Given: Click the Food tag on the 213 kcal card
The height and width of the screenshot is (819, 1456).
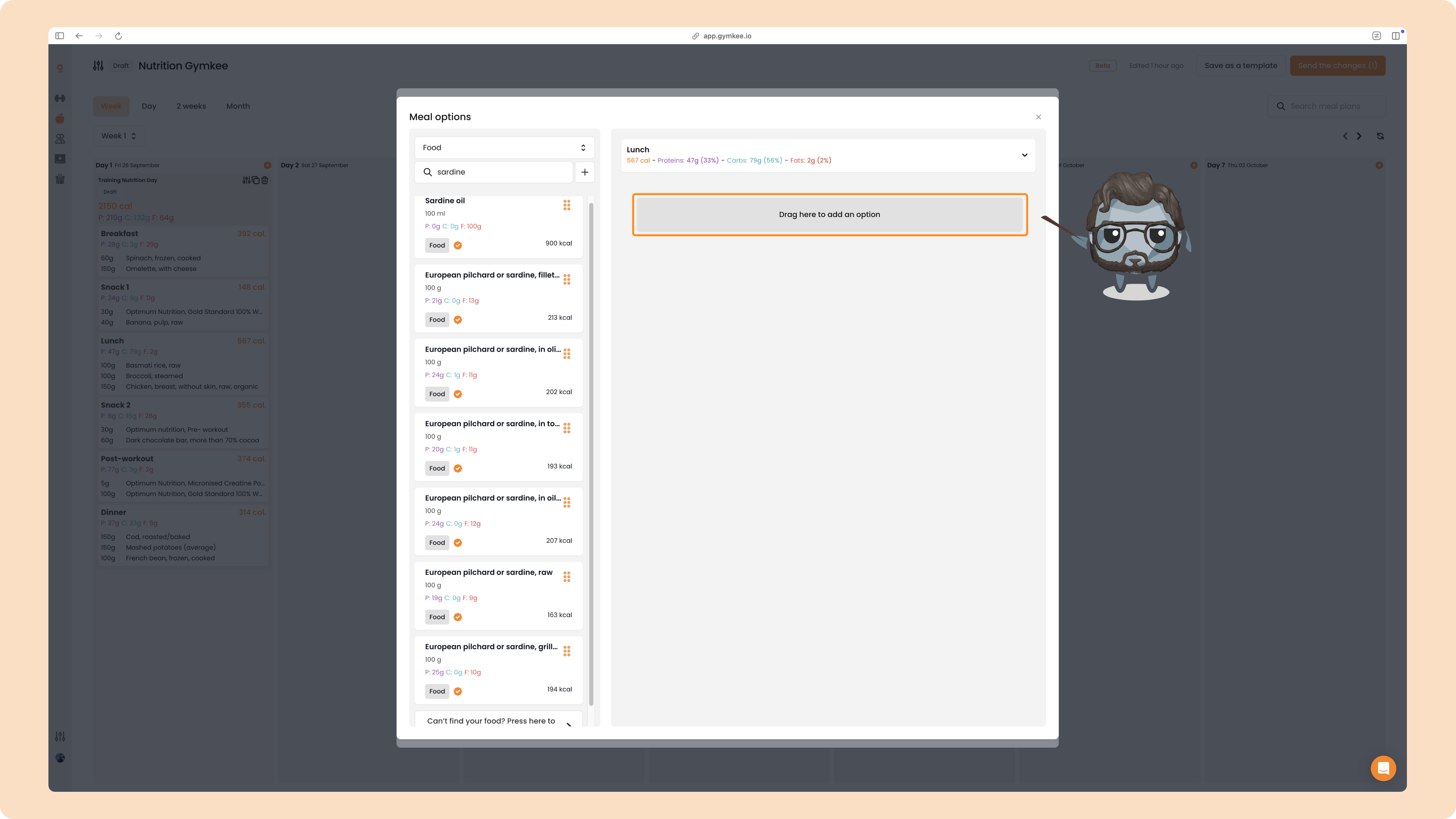Looking at the screenshot, I should pyautogui.click(x=437, y=320).
